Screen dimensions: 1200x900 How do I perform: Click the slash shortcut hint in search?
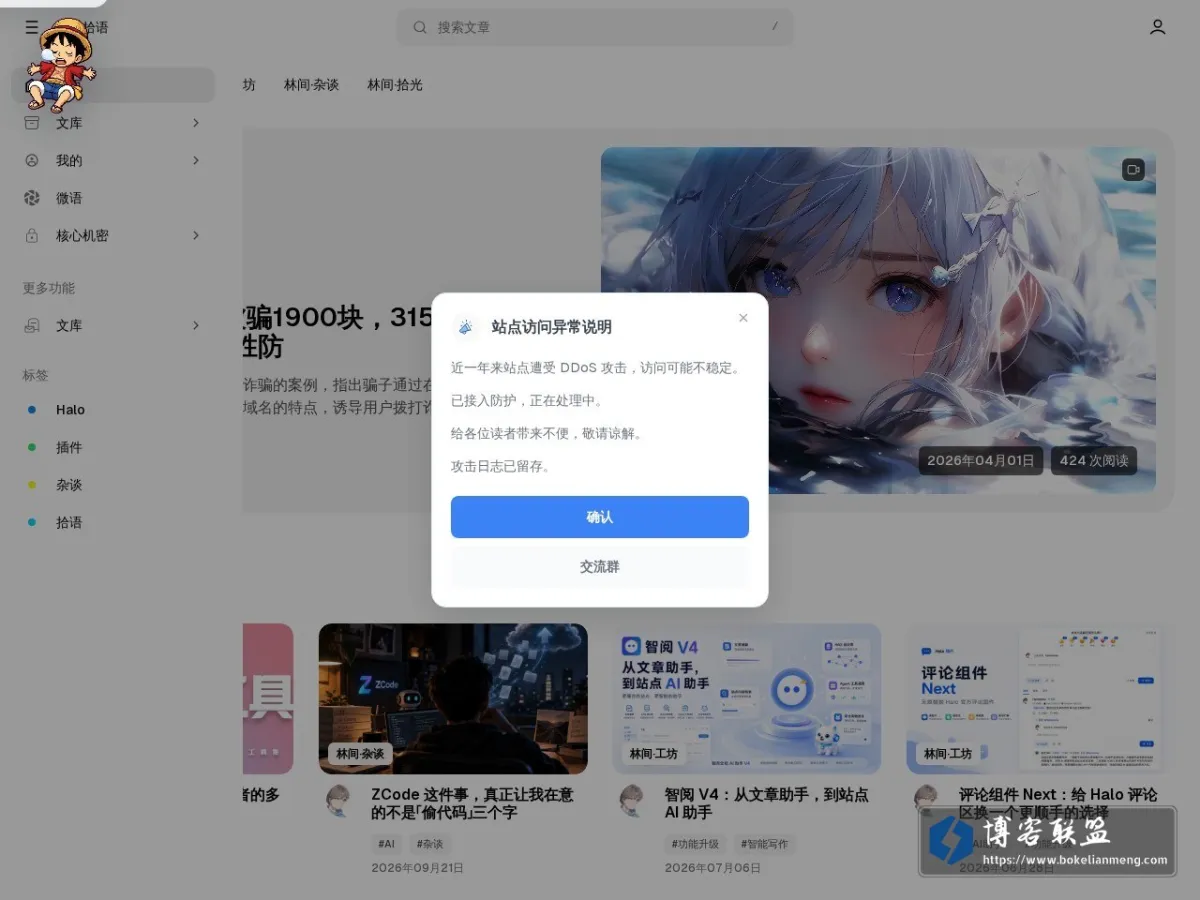775,27
